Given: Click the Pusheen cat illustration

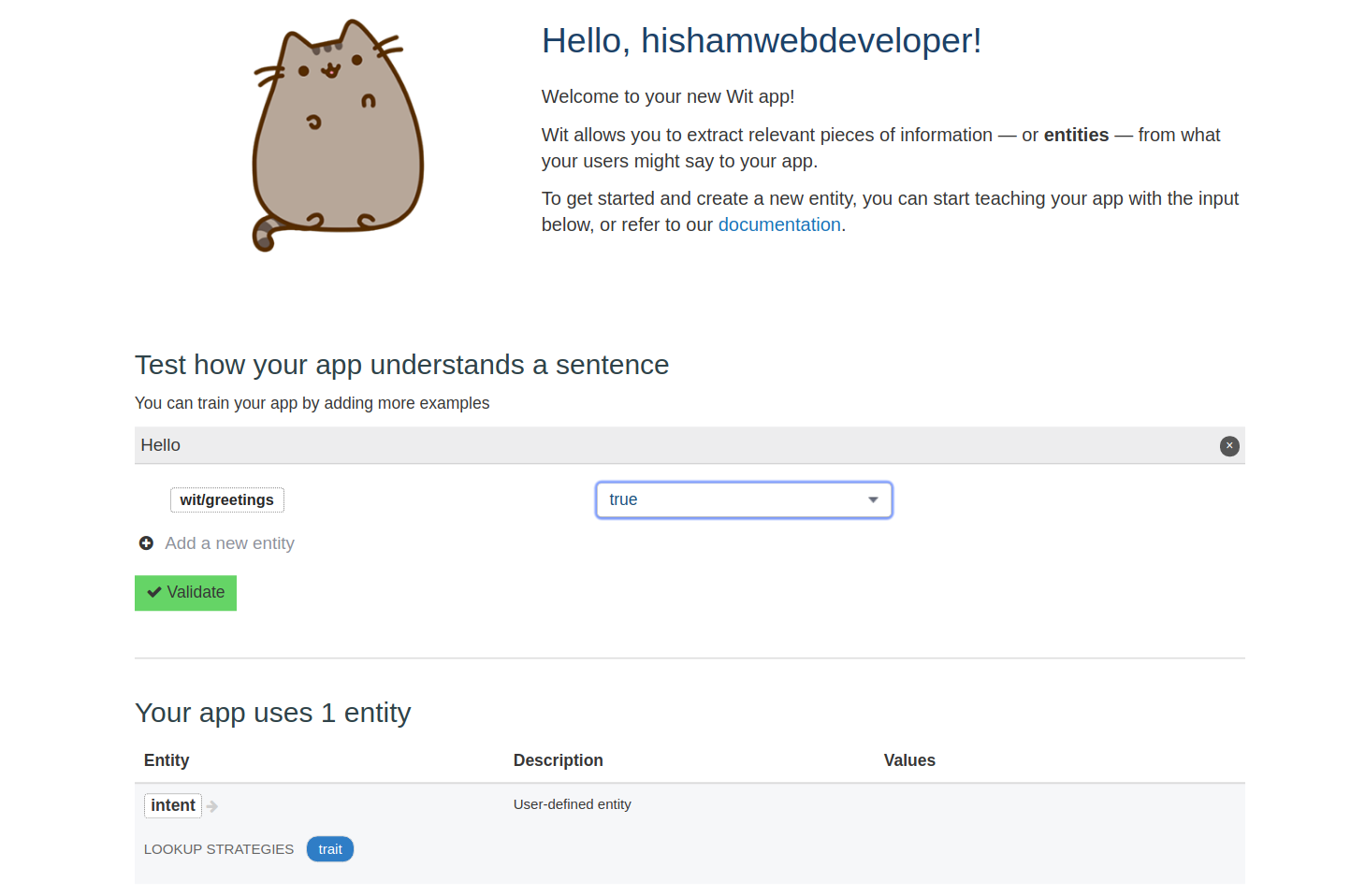Looking at the screenshot, I should (337, 136).
